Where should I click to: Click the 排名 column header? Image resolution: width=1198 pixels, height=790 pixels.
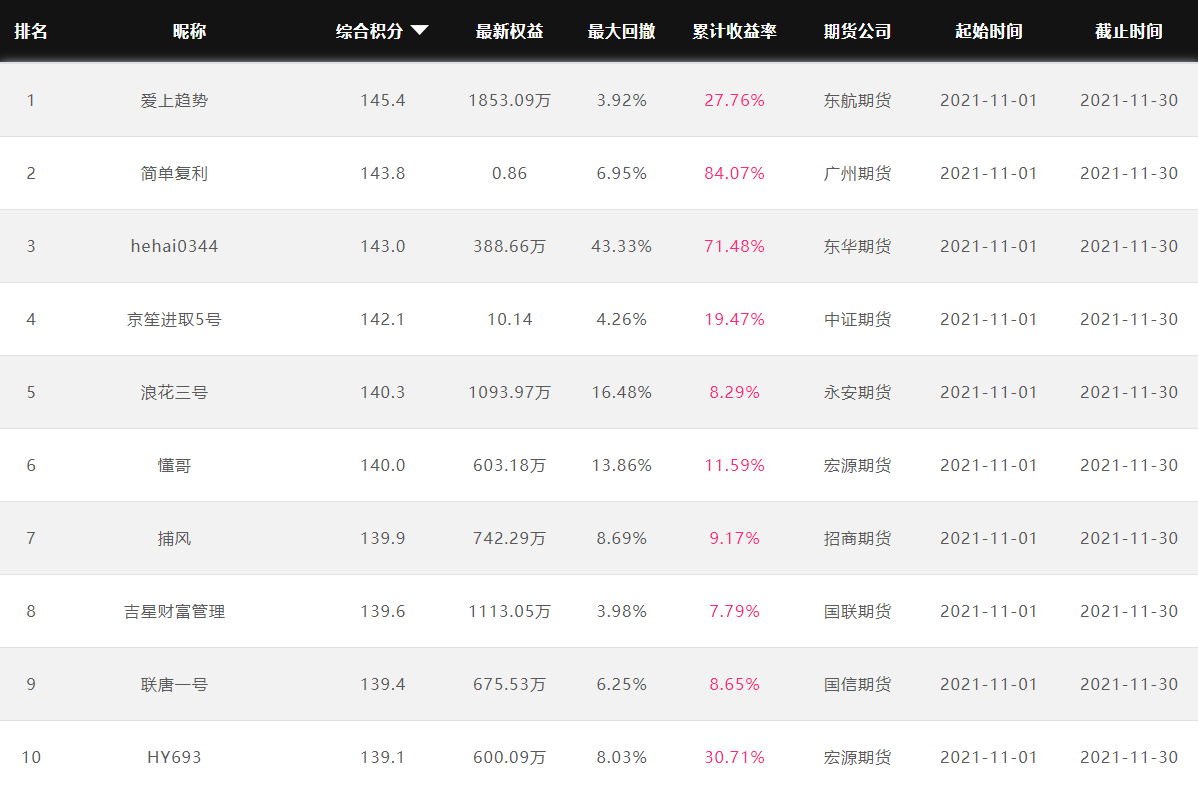pyautogui.click(x=31, y=31)
